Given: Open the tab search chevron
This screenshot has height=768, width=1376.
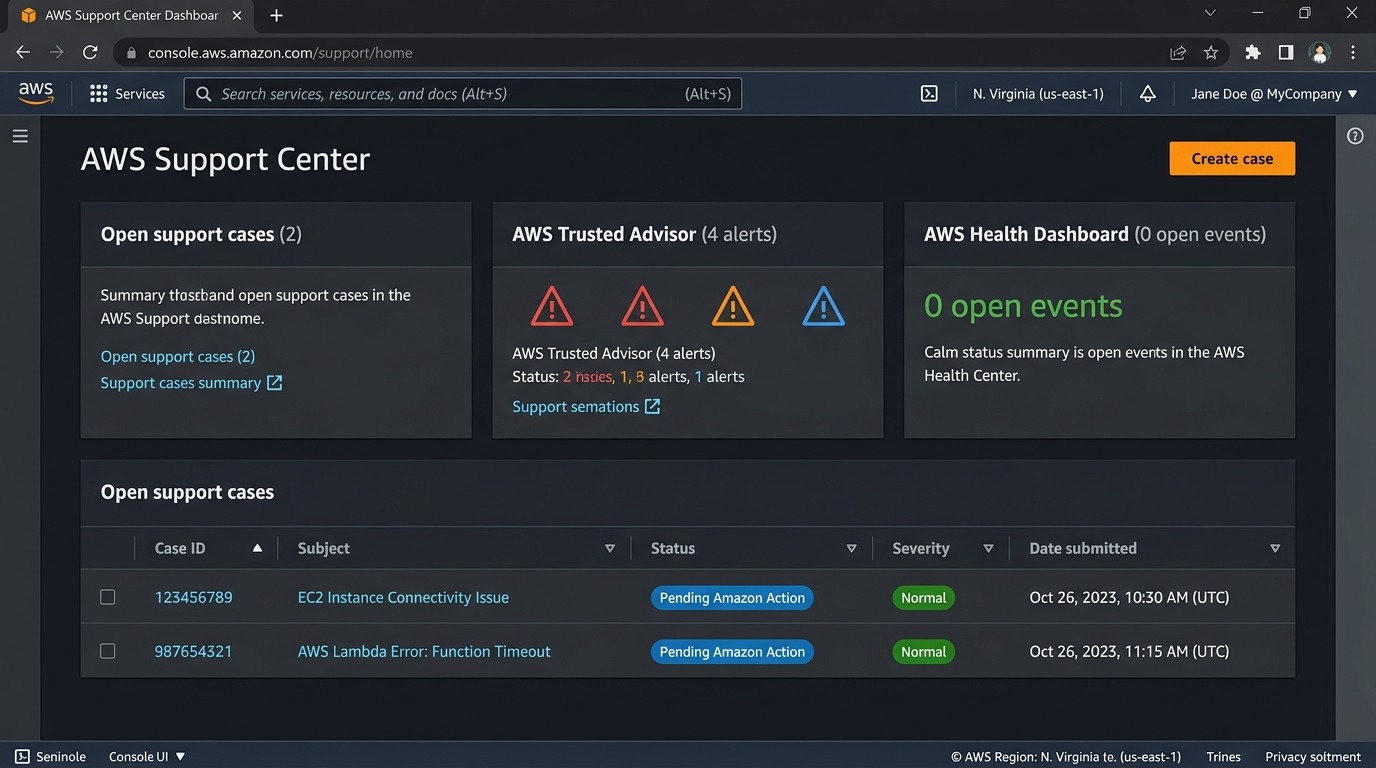Looking at the screenshot, I should [x=1210, y=13].
